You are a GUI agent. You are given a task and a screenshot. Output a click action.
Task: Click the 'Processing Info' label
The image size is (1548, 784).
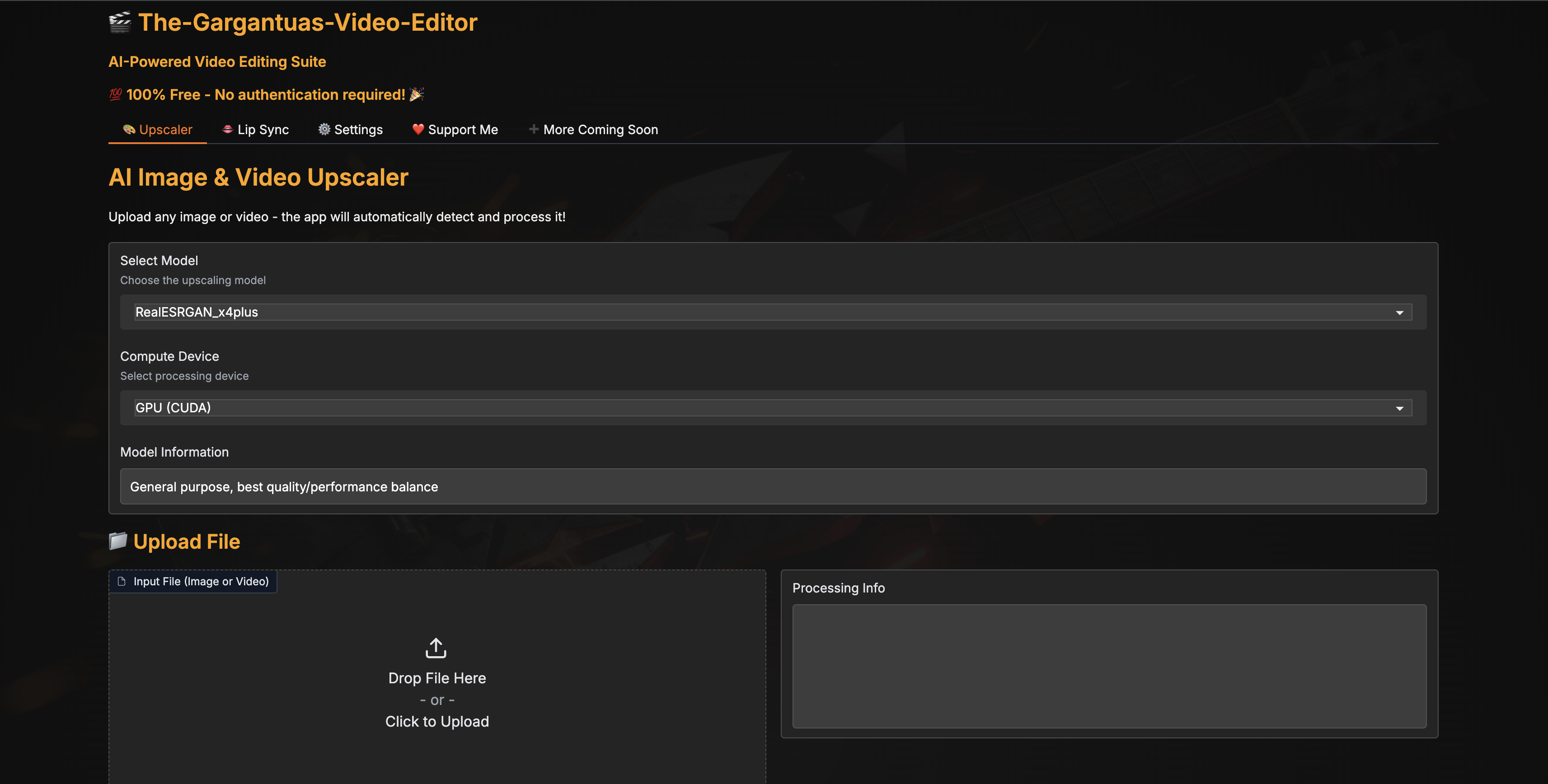[838, 588]
